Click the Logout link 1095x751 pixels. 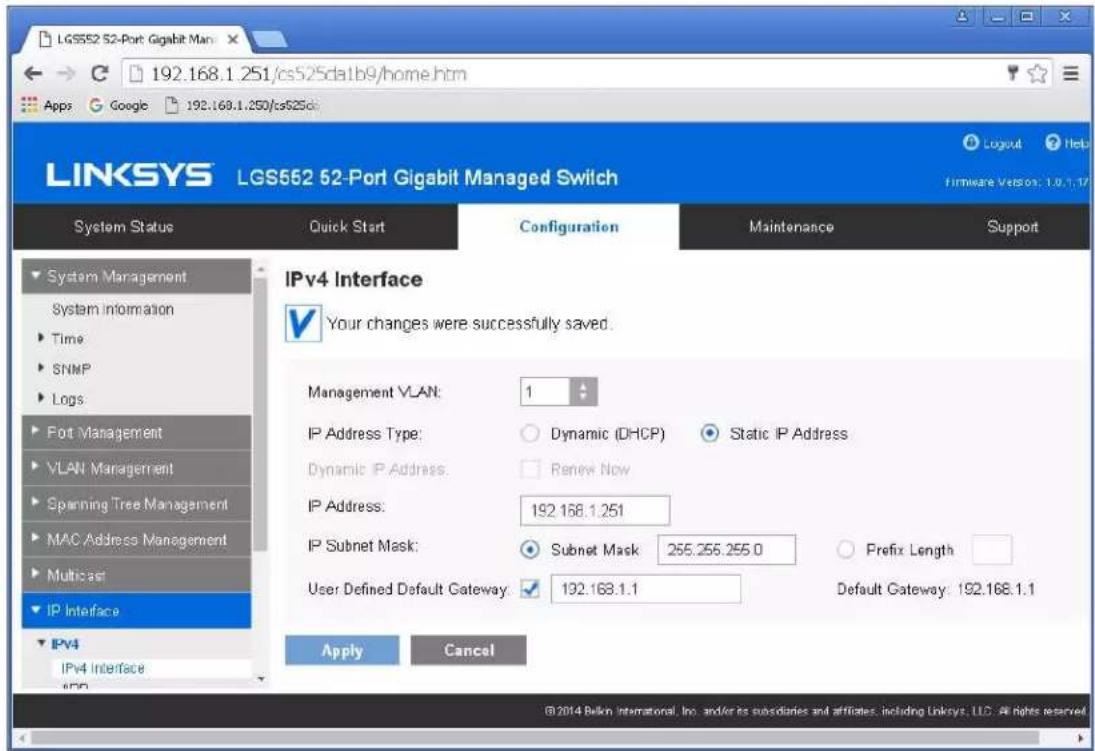tap(992, 143)
